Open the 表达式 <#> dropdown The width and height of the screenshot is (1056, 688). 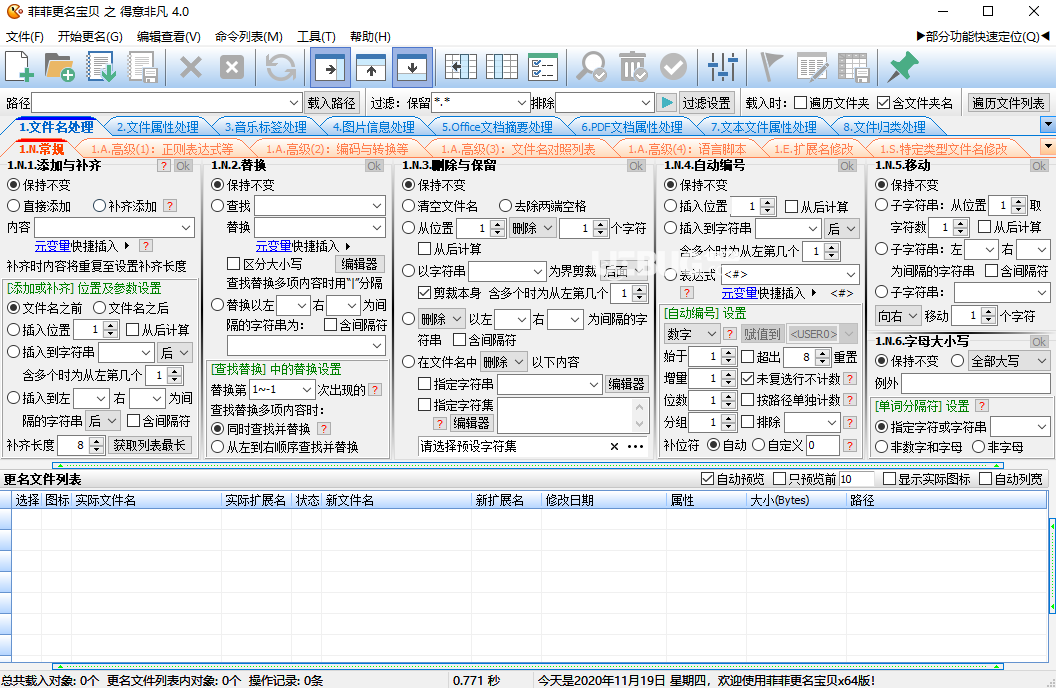click(851, 275)
